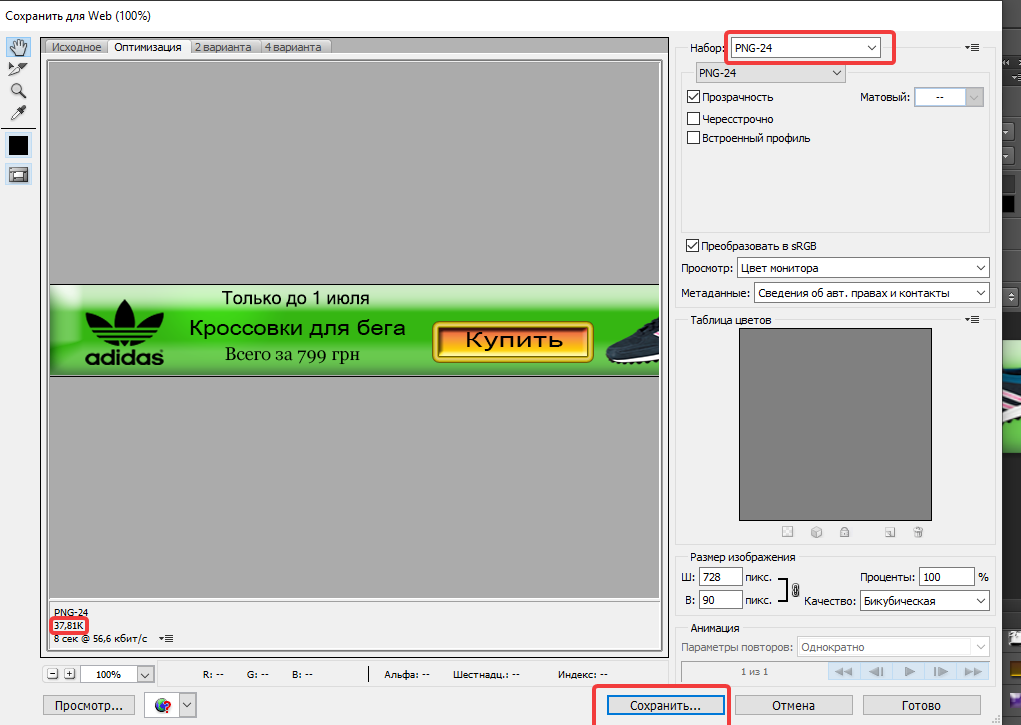The width and height of the screenshot is (1021, 725).
Task: Select the Eyedropper tool
Action: [18, 113]
